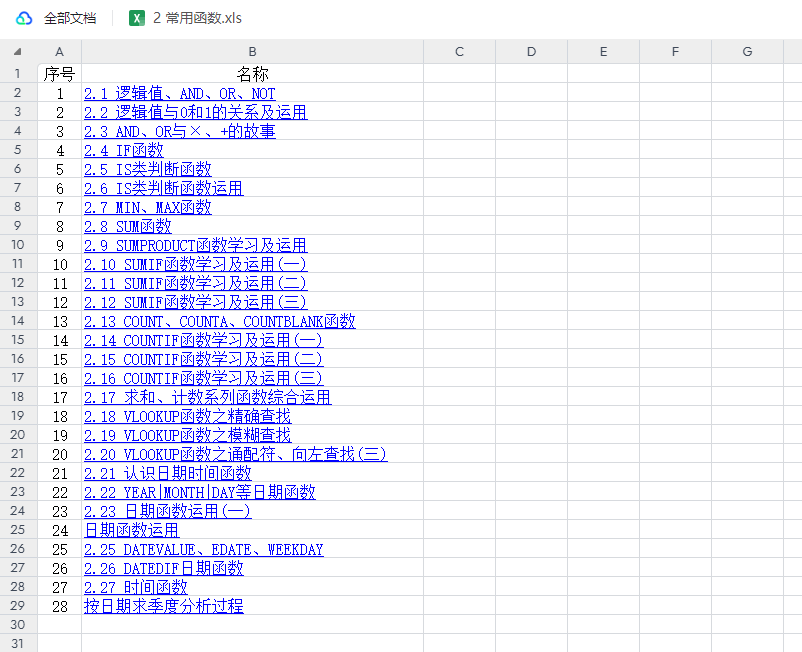Screen dimensions: 802x652
Task: Open the 2.26 DATEDIF日期函数 link
Action: [x=163, y=568]
